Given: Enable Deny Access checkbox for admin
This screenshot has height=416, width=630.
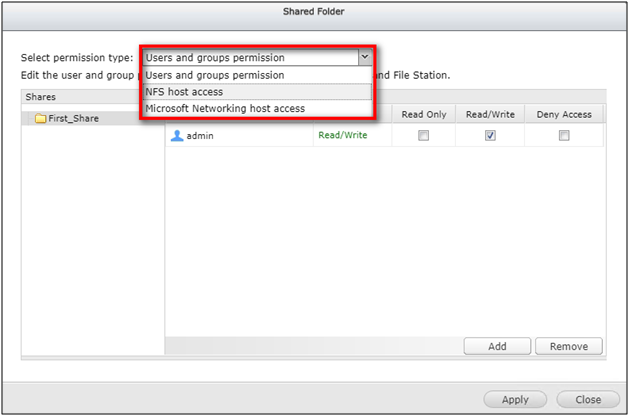Looking at the screenshot, I should point(564,136).
